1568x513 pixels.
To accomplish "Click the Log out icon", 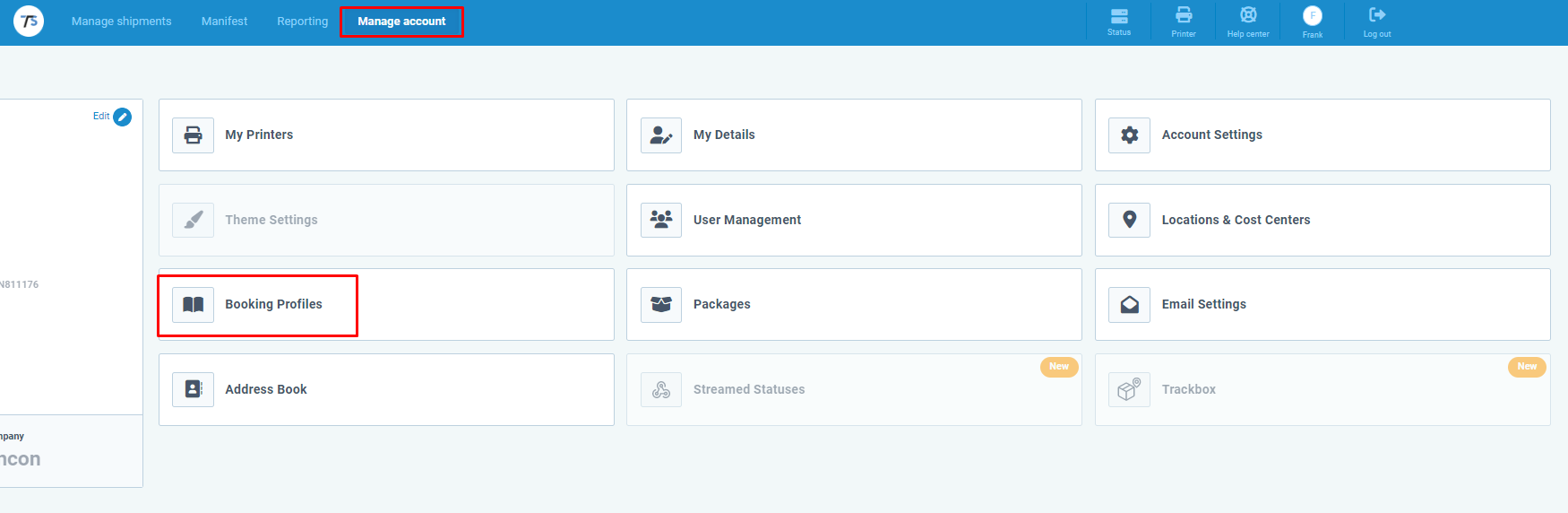I will click(1377, 15).
